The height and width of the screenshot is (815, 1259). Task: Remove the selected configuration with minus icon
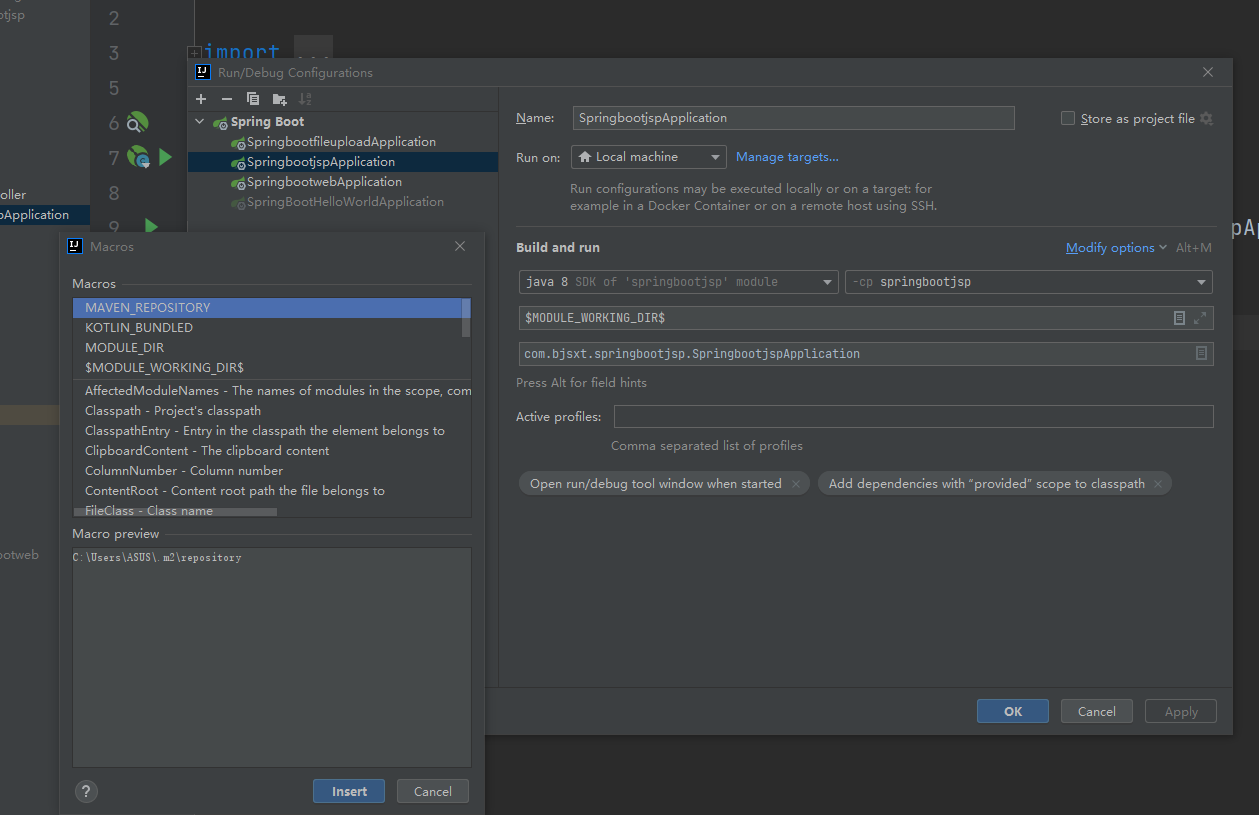pos(227,99)
